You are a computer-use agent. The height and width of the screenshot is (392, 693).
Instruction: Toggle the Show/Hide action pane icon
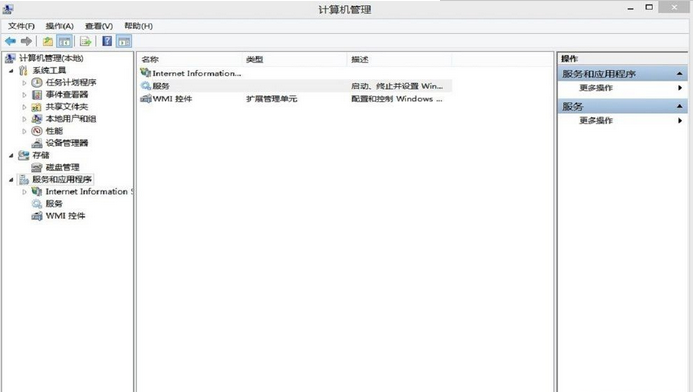[124, 42]
